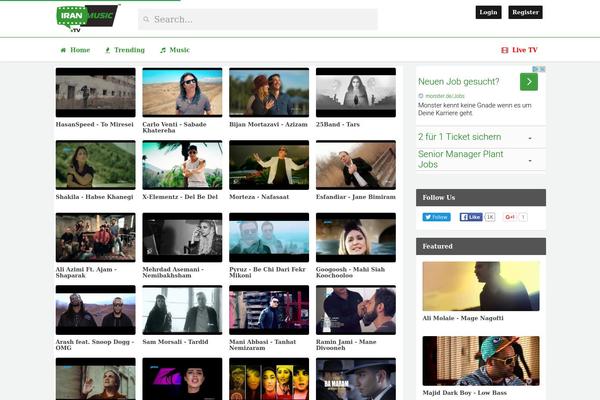The image size is (600, 400).
Task: Open Googoosh - Mahi Siah Koochooloo thumbnail
Action: (x=356, y=238)
